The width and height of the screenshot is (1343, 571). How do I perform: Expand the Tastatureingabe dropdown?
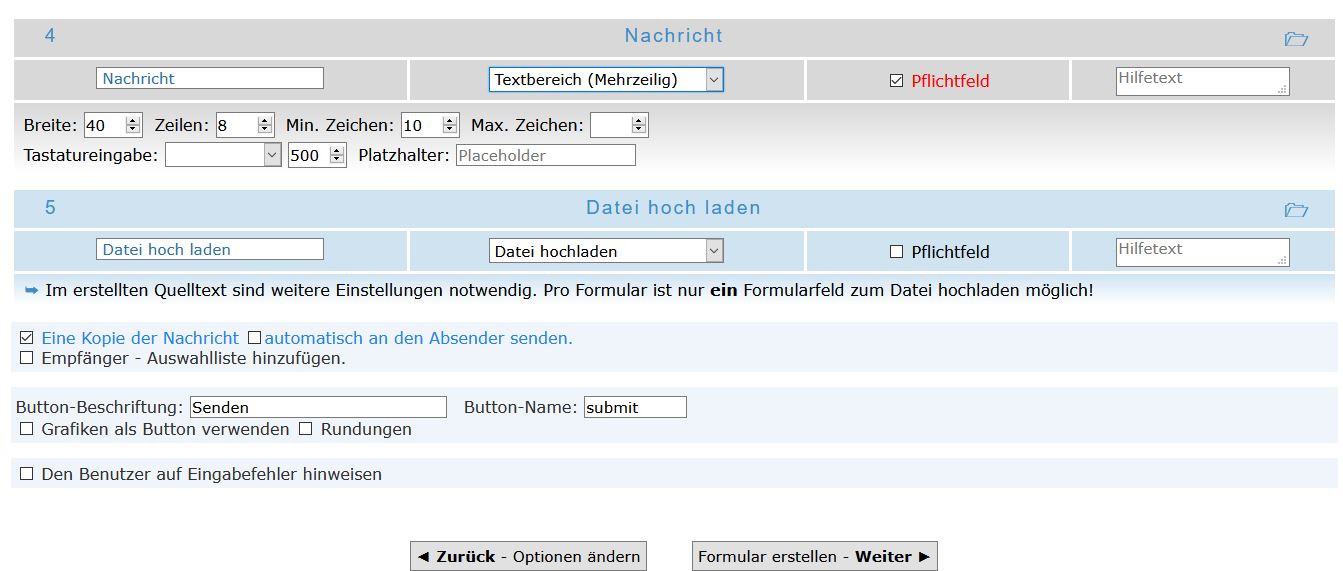[223, 155]
